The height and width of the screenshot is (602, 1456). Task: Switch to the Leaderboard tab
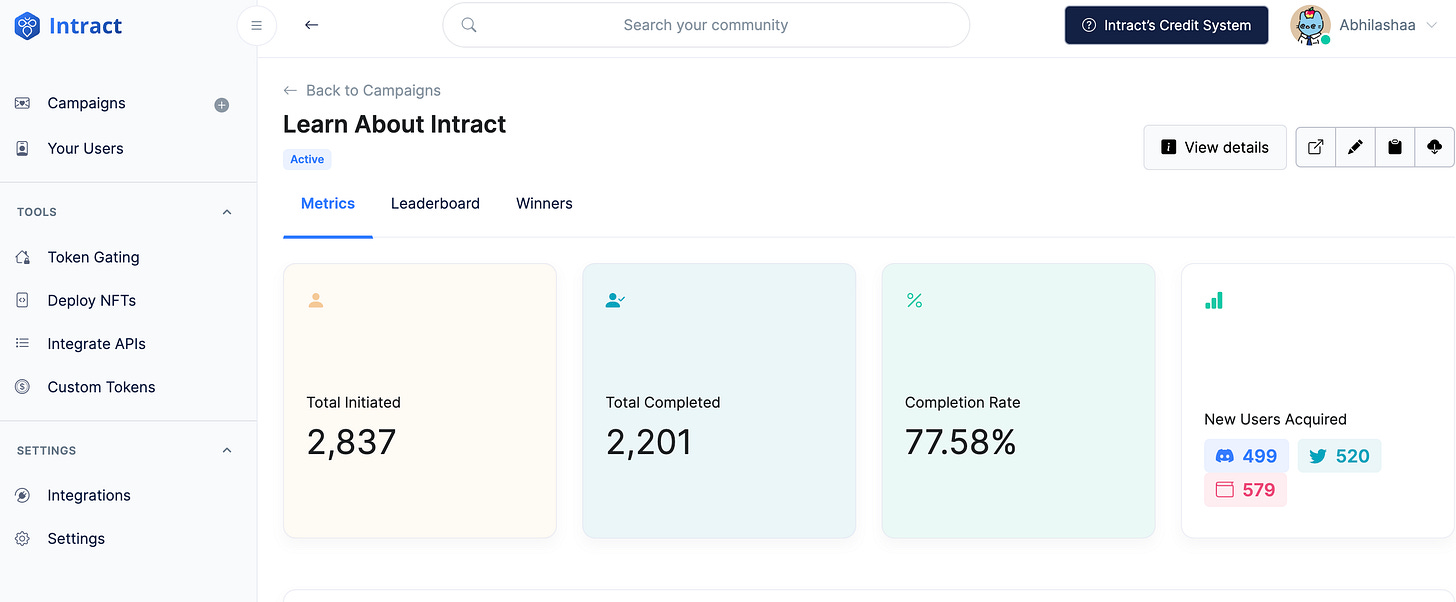click(x=435, y=203)
